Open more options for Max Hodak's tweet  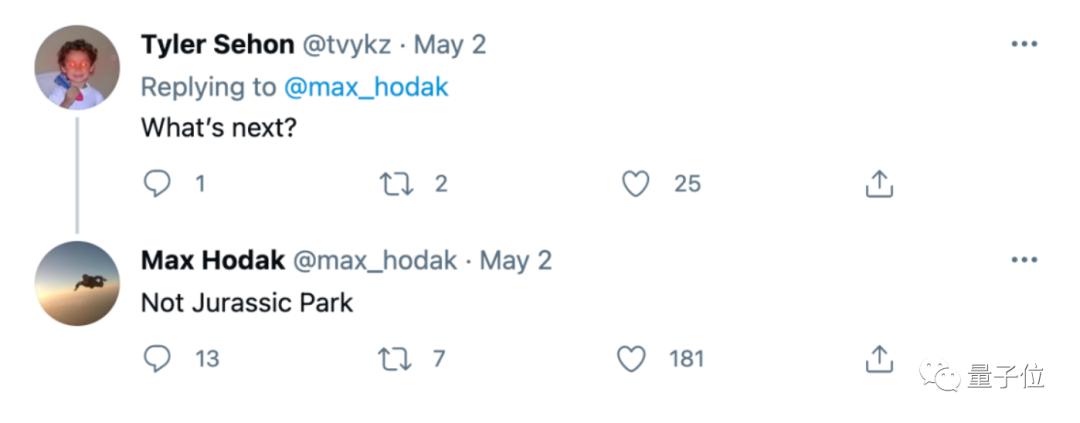click(x=1024, y=260)
